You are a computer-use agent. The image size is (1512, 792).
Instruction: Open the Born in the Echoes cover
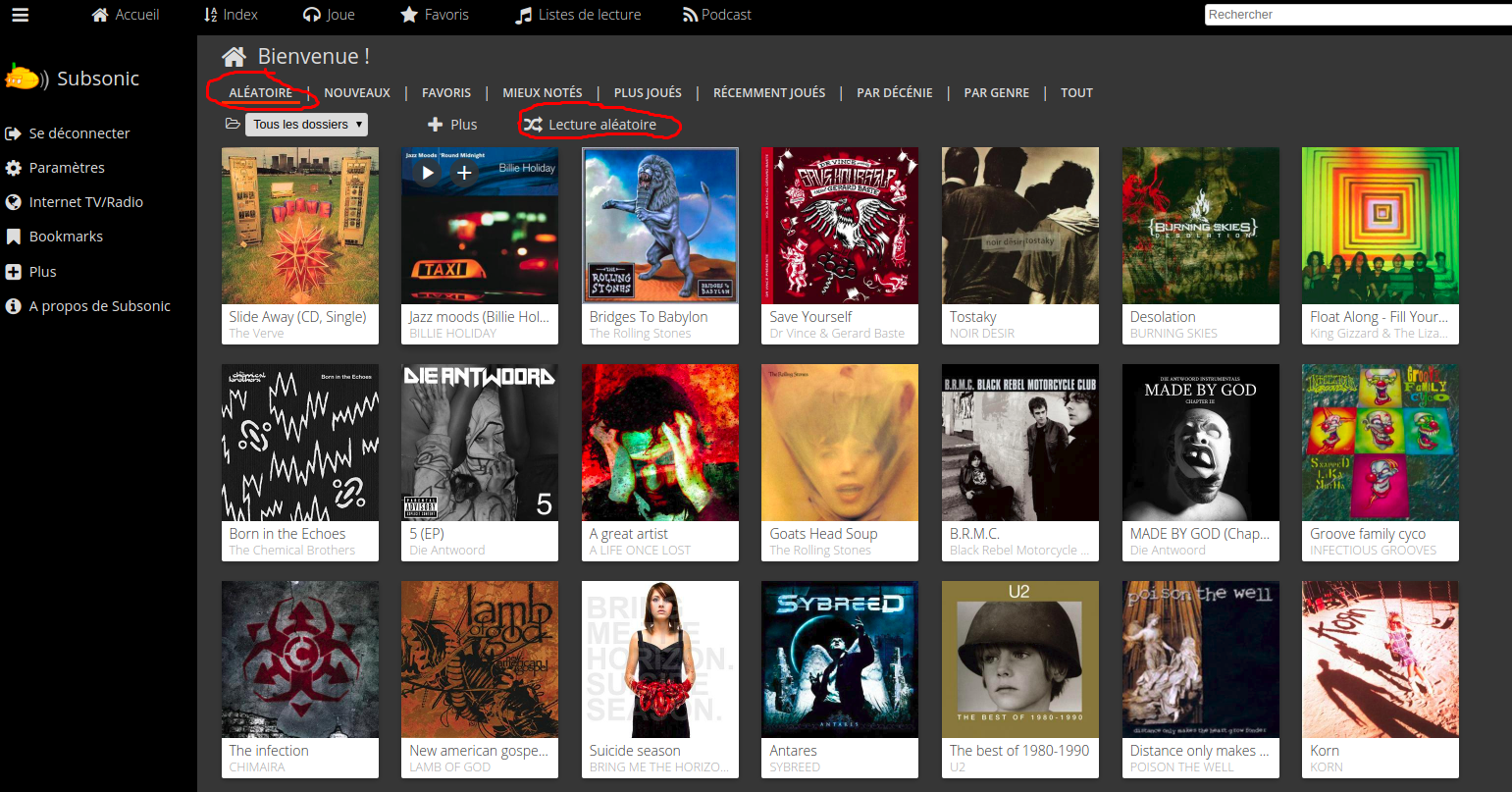(x=300, y=443)
